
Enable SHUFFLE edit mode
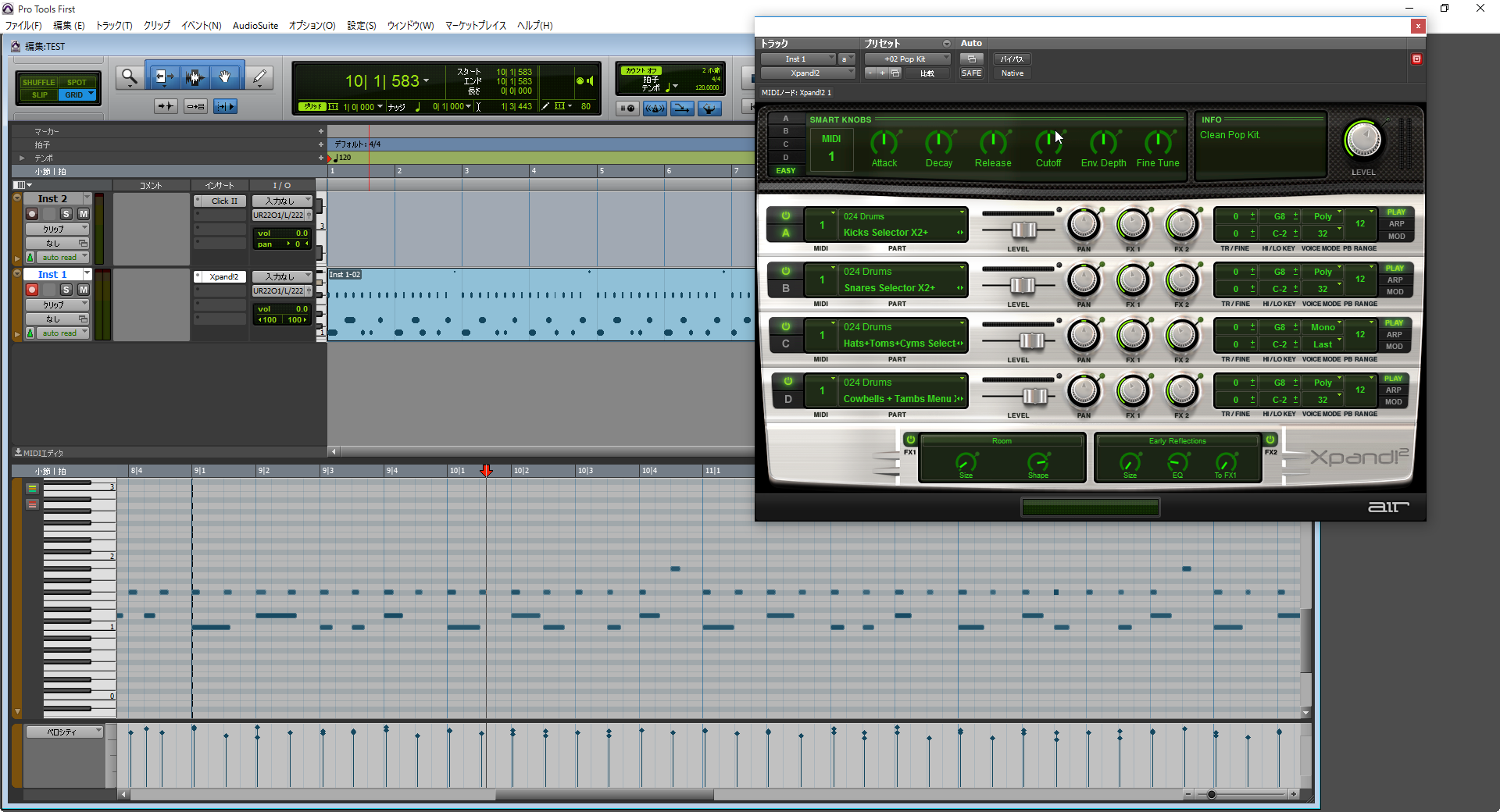[x=38, y=83]
